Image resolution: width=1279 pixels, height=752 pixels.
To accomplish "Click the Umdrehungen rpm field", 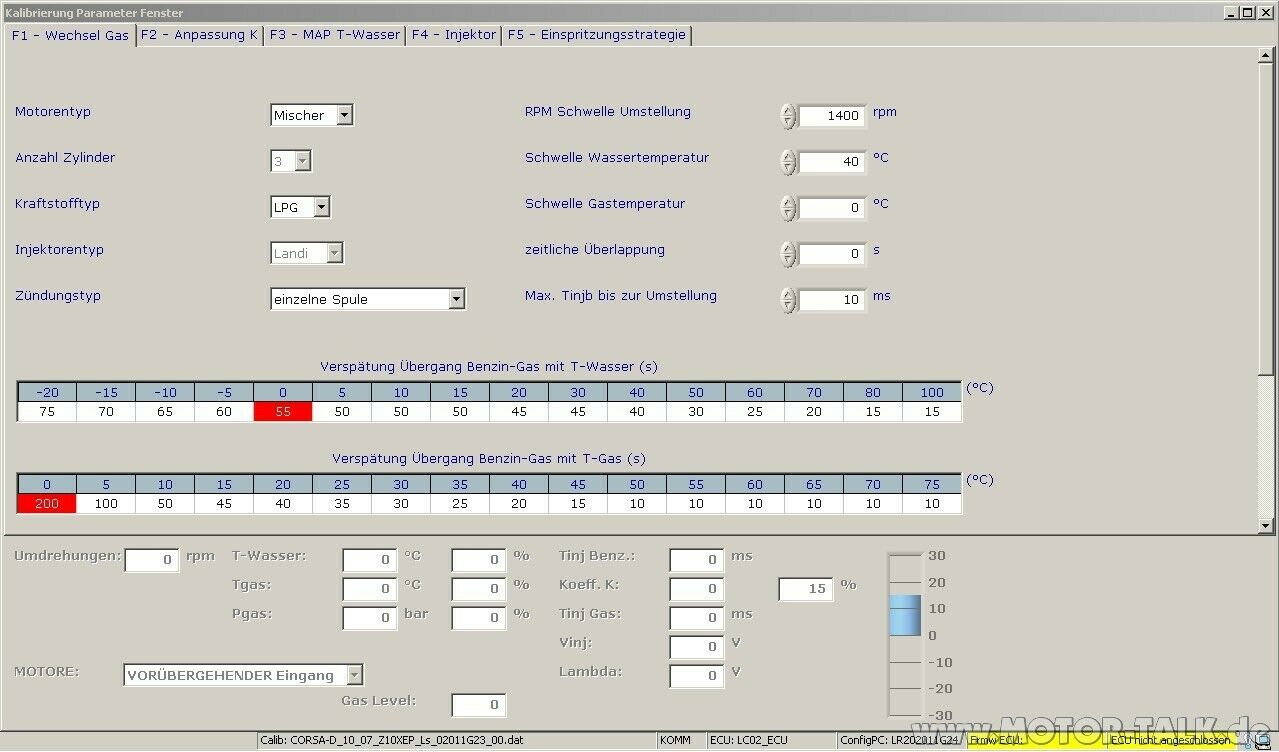I will click(152, 560).
